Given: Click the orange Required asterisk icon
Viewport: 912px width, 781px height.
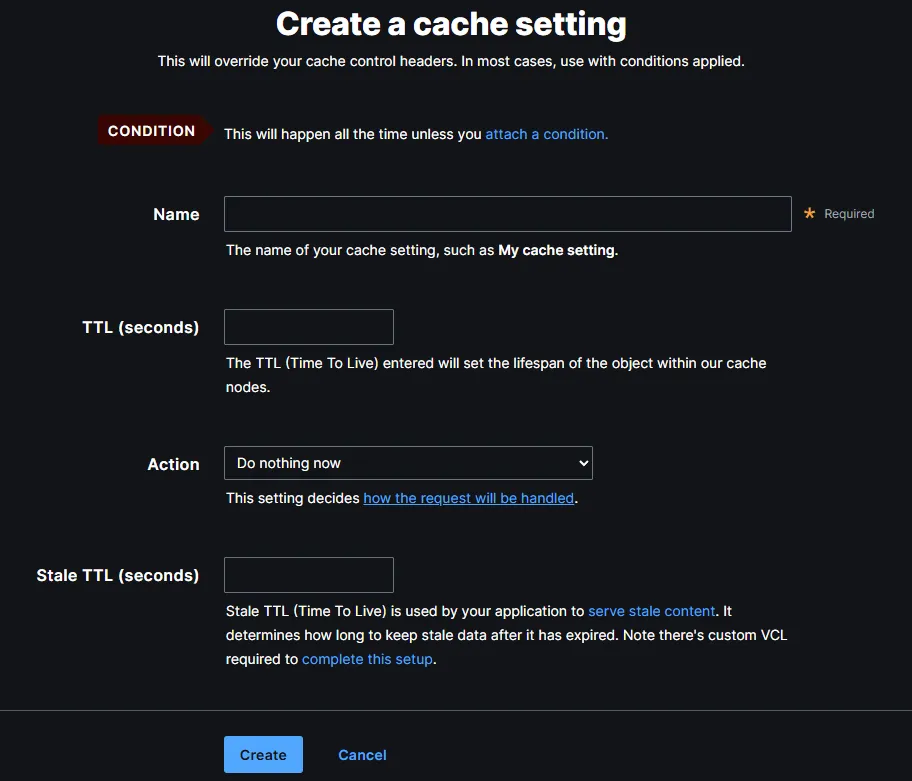Looking at the screenshot, I should (810, 214).
